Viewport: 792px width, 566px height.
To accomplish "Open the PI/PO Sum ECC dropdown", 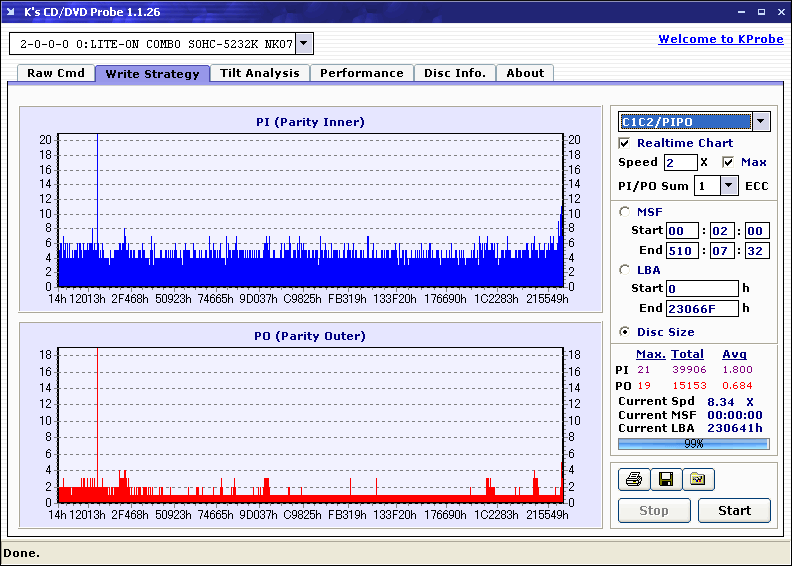I will click(728, 186).
